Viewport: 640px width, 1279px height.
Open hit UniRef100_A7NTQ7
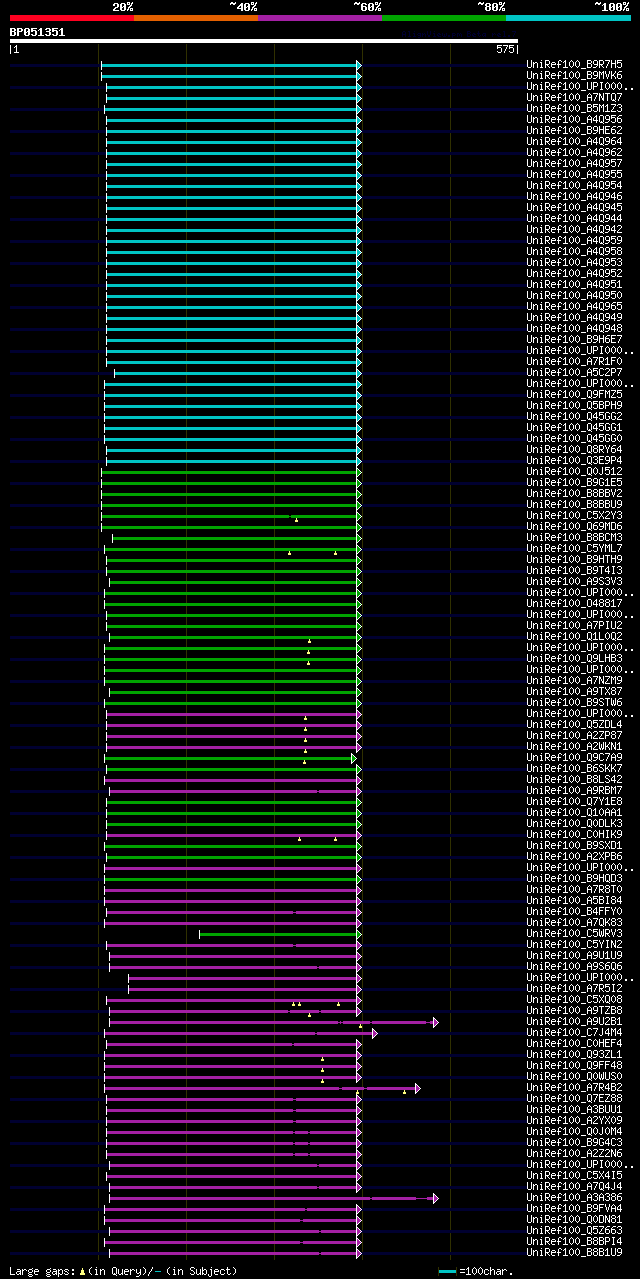coord(573,98)
